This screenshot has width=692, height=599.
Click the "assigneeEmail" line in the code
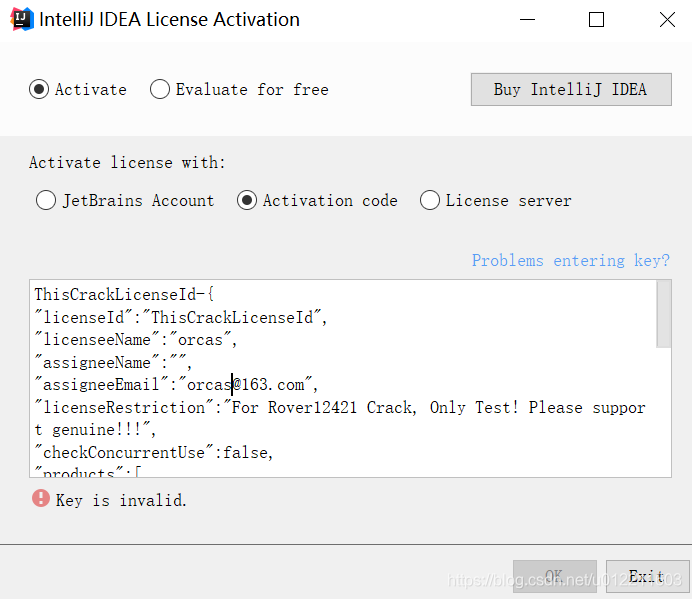pos(176,384)
